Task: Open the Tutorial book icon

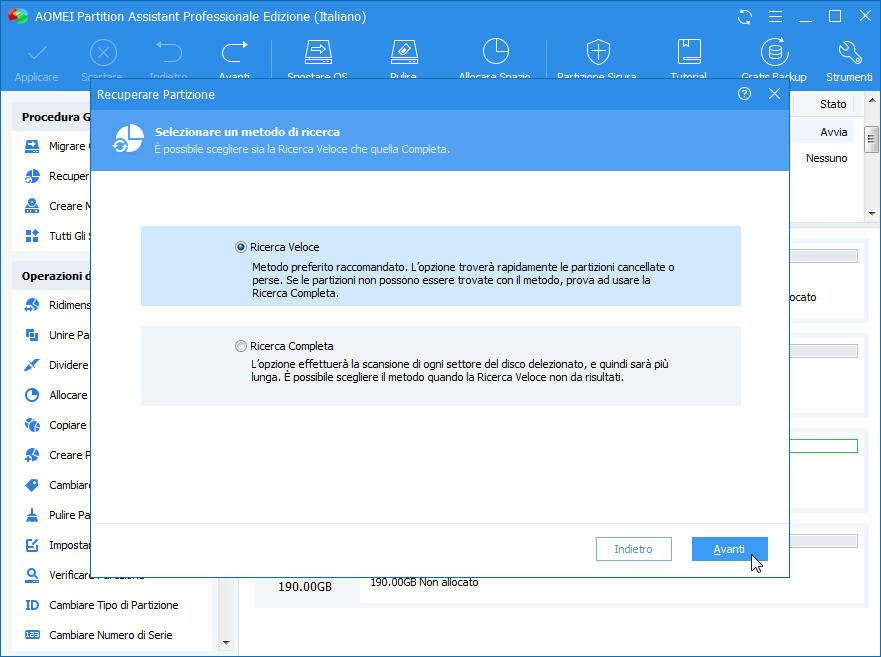Action: 689,52
